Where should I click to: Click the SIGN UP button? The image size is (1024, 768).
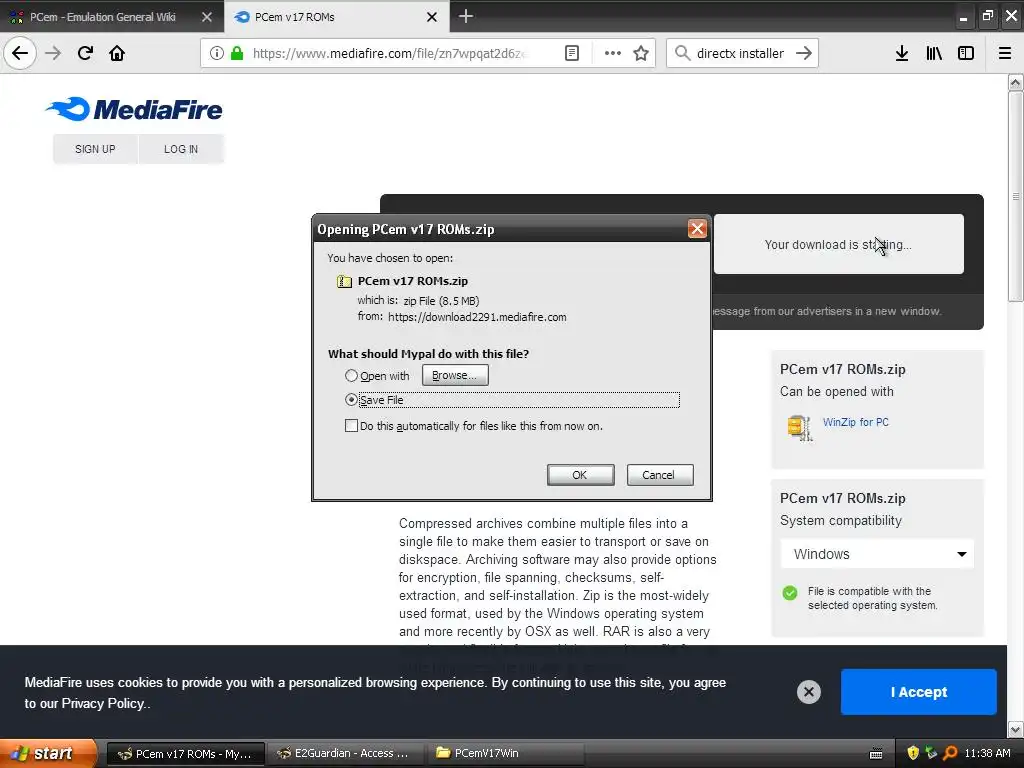(x=95, y=149)
